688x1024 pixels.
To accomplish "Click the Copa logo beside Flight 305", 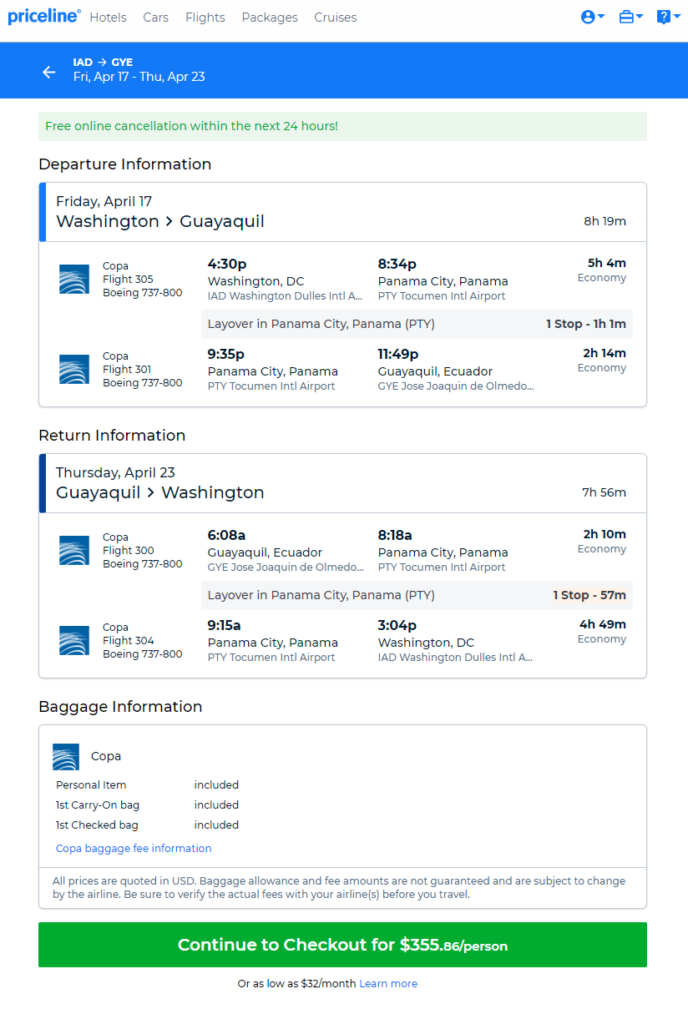I will click(x=74, y=280).
